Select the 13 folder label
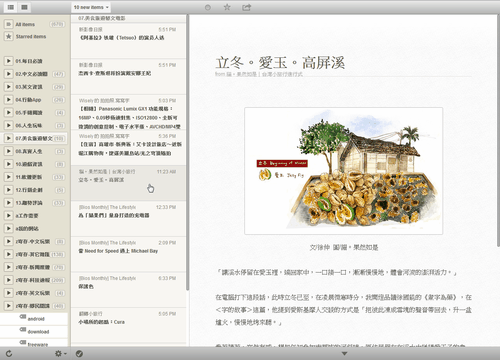 29,203
